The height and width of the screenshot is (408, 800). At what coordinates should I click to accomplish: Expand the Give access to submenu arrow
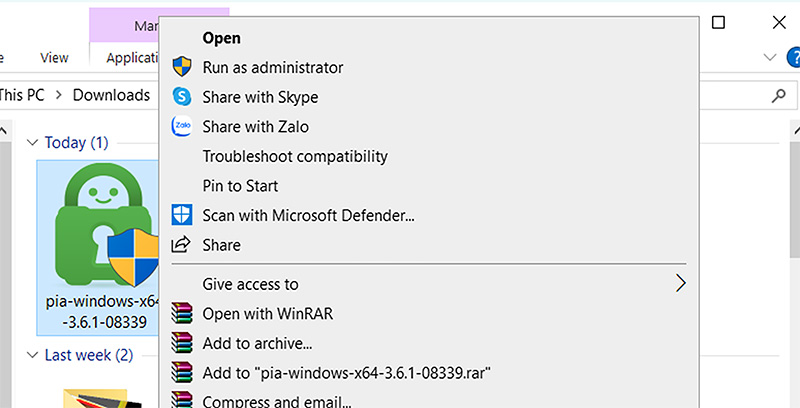[x=681, y=283]
